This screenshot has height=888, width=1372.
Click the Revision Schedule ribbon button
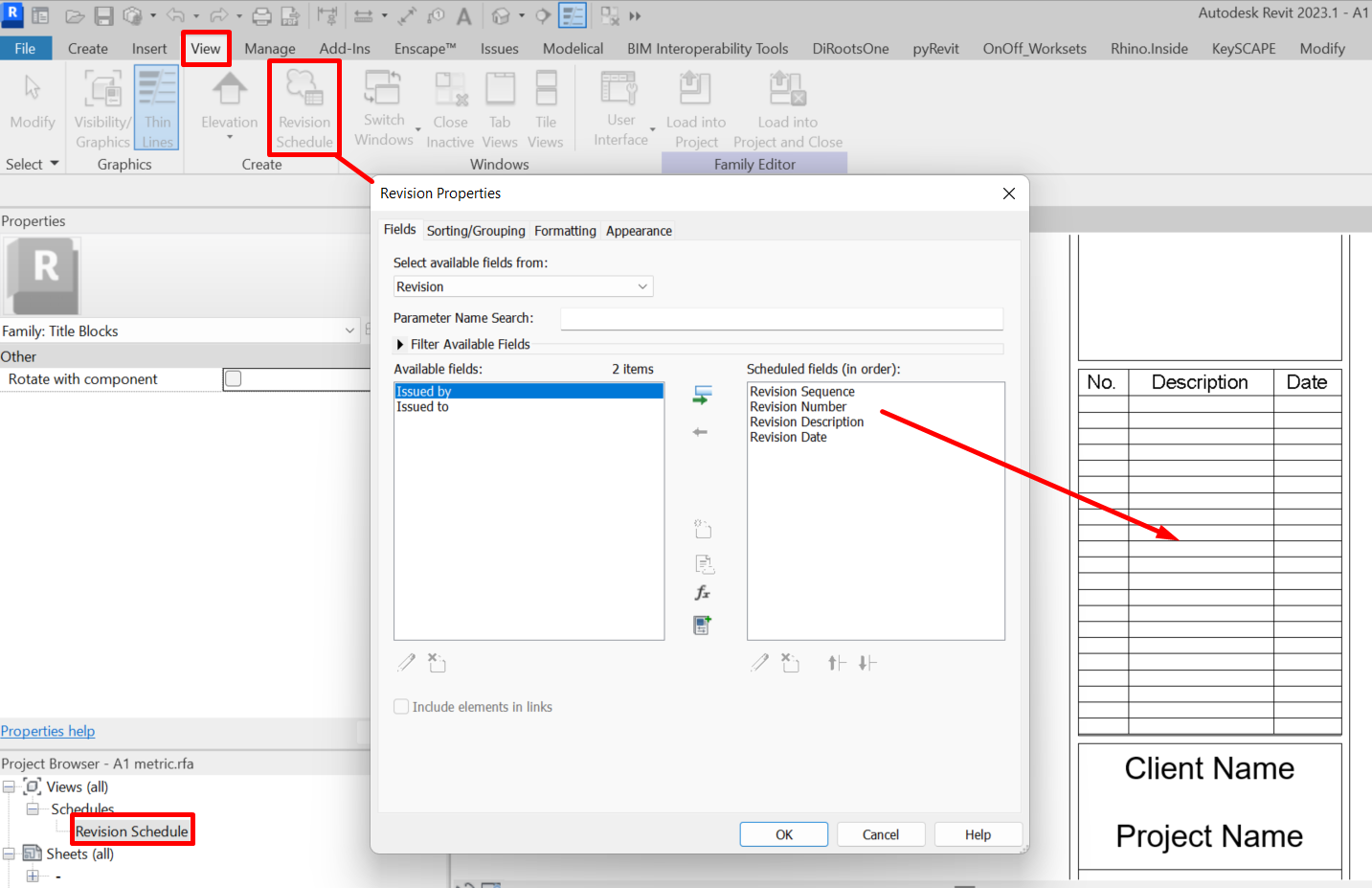point(304,109)
